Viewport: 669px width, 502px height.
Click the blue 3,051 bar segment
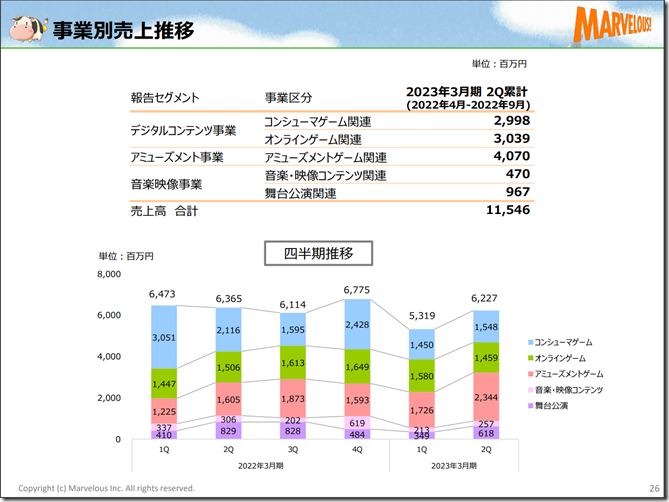click(x=164, y=337)
